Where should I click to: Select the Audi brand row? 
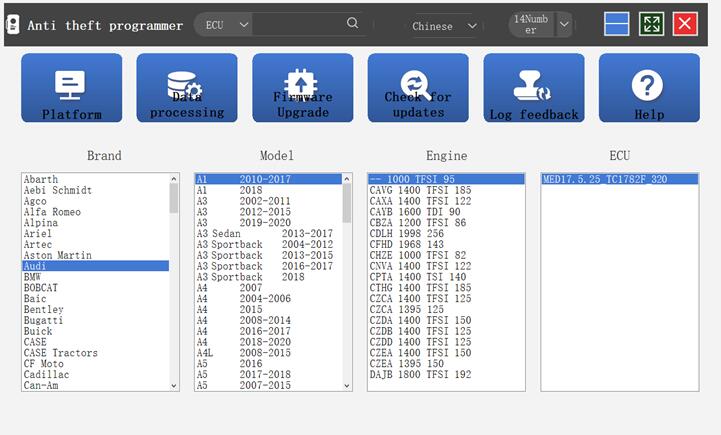(96, 266)
